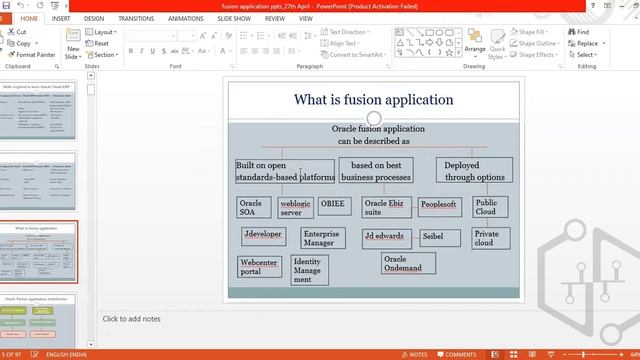Open the TRANSITIONS ribbon tab
The height and width of the screenshot is (360, 640).
coord(136,18)
